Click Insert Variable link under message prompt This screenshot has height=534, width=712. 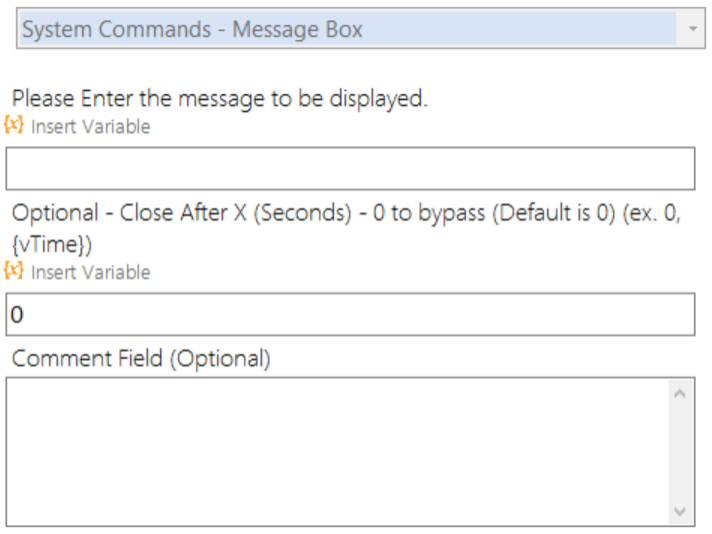pyautogui.click(x=90, y=127)
